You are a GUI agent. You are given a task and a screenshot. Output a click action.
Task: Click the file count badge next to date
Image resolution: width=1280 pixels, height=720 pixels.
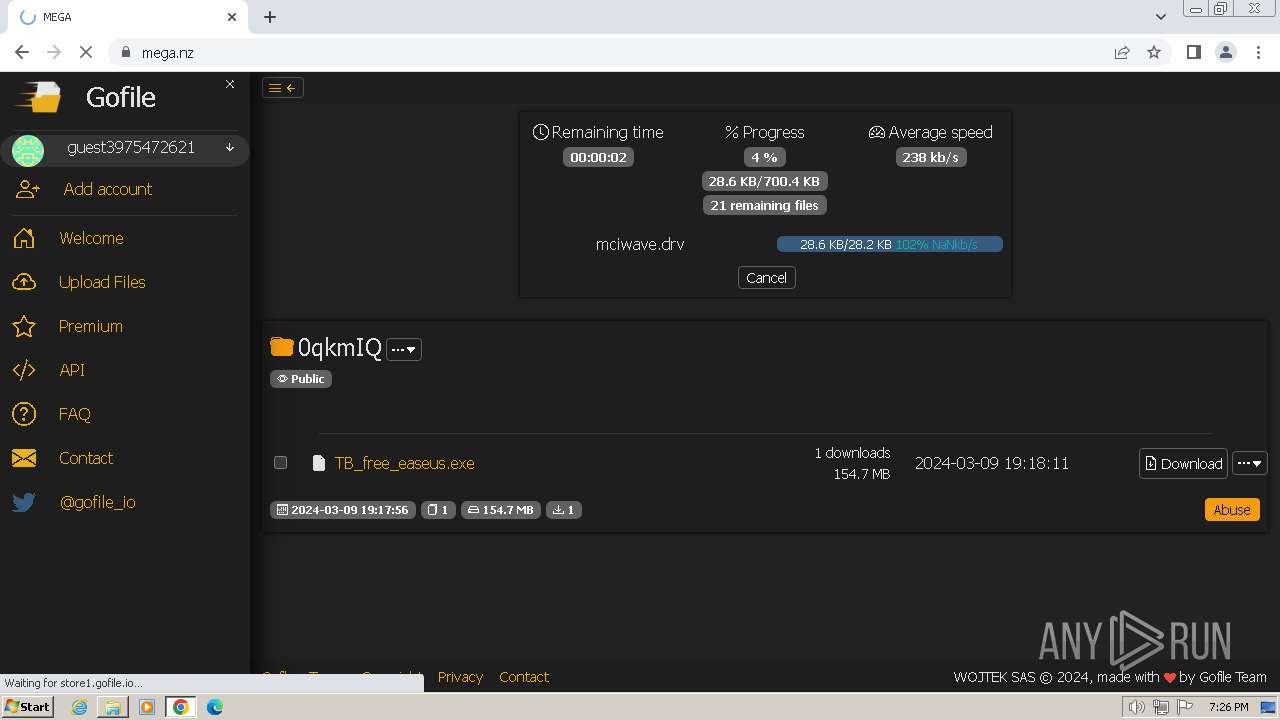(x=438, y=510)
